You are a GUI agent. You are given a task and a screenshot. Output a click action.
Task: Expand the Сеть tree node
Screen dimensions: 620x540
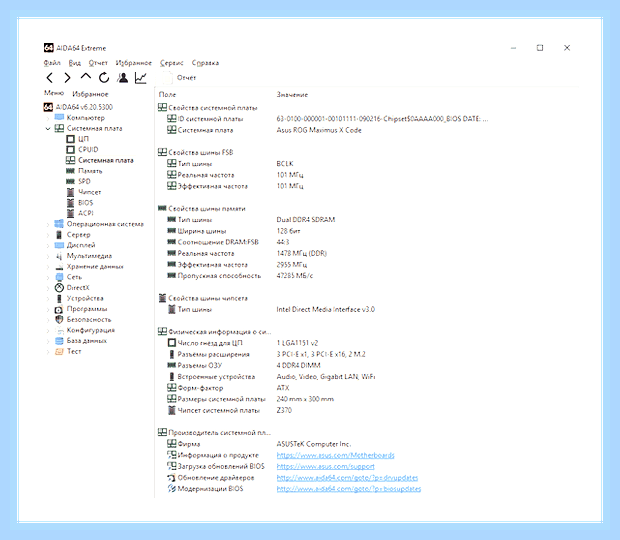point(48,277)
